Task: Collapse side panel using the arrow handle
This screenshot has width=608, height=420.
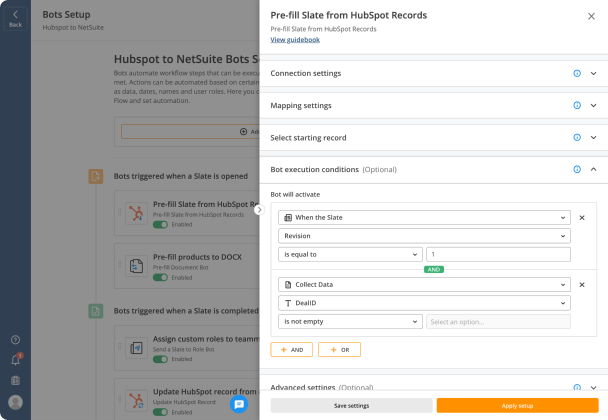Action: pyautogui.click(x=259, y=210)
